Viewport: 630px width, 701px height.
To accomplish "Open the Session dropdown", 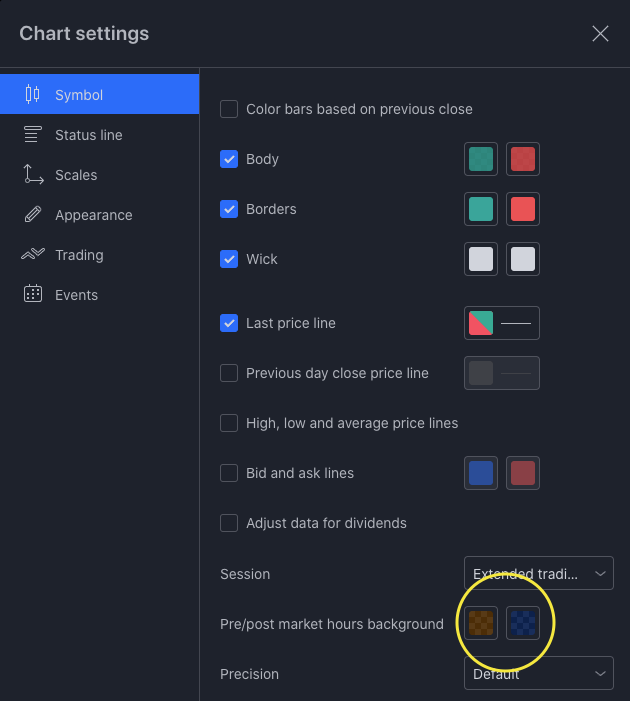I will pos(538,574).
